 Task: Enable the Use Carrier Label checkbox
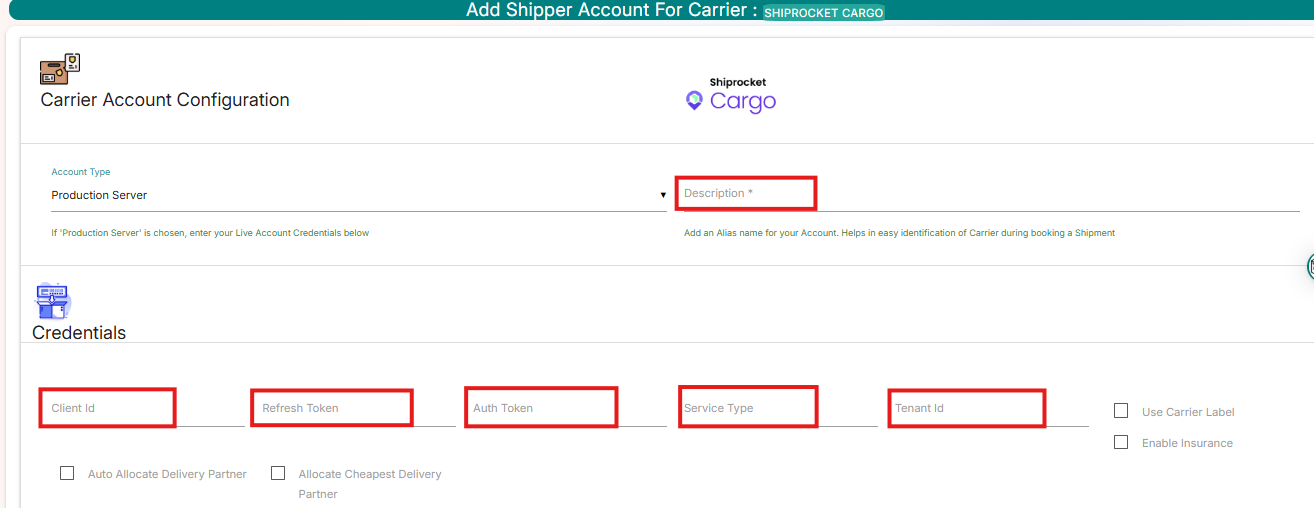pos(1121,411)
